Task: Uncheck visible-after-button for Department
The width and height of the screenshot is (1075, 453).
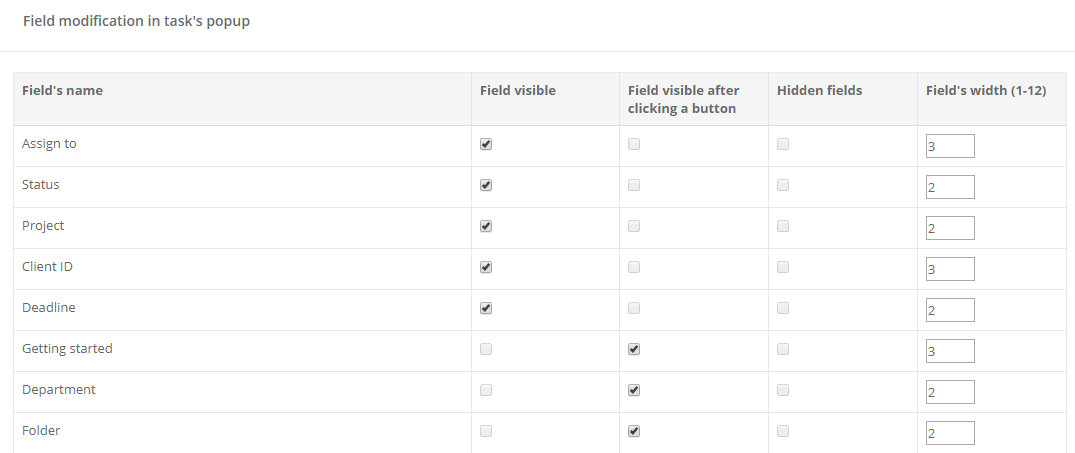Action: (634, 390)
